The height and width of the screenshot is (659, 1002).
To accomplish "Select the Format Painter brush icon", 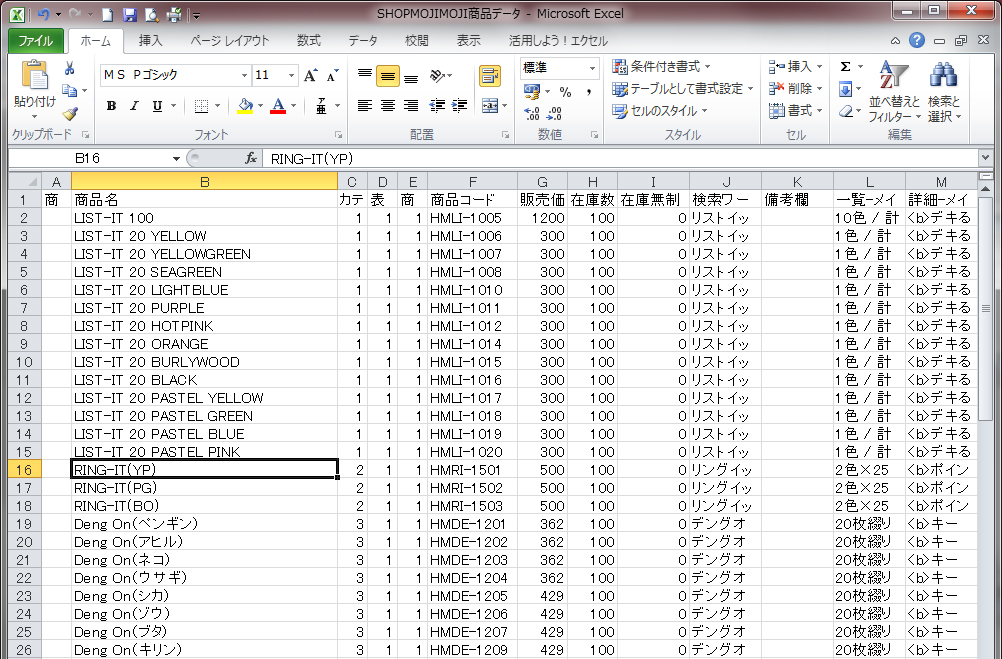I will click(x=70, y=113).
